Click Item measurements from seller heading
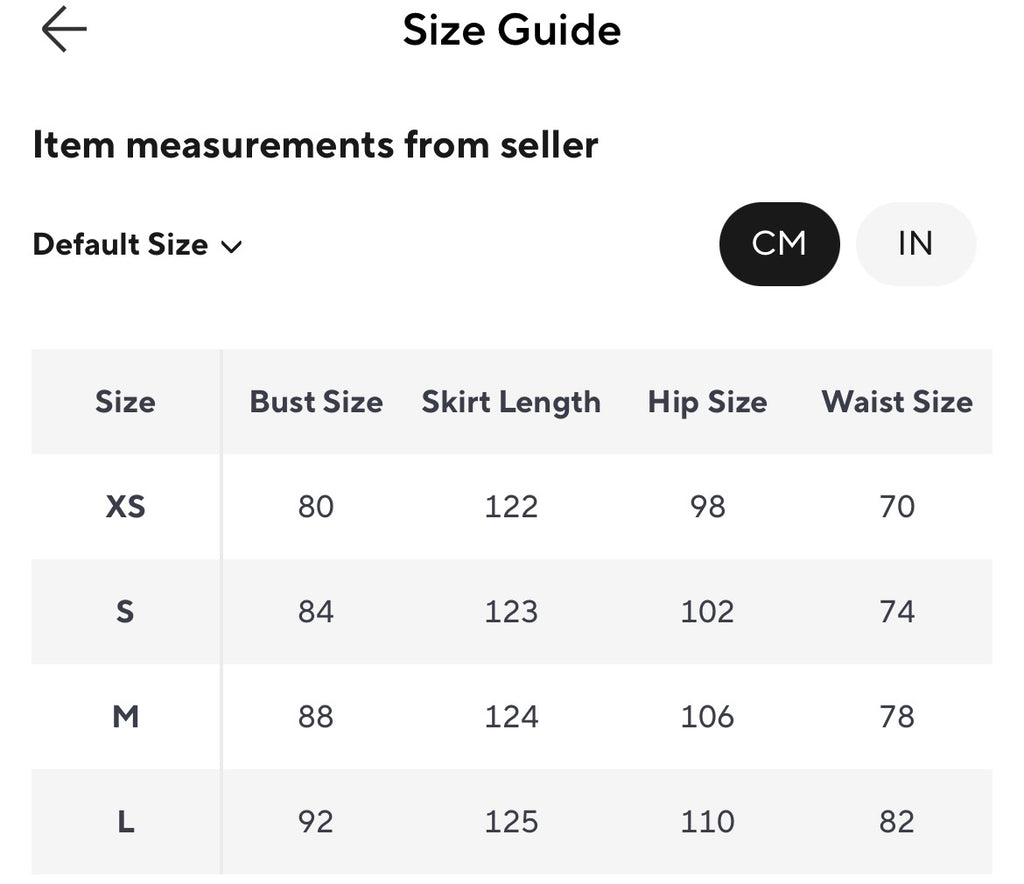Screen dimensions: 1024x884 [315, 145]
